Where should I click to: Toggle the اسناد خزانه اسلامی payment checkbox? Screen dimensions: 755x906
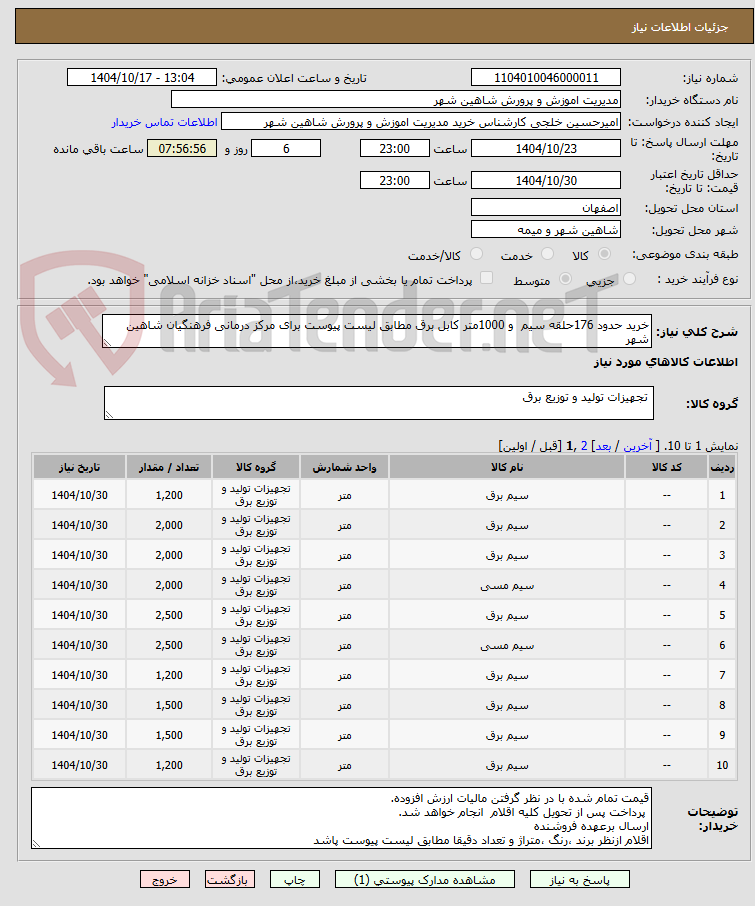pyautogui.click(x=486, y=279)
